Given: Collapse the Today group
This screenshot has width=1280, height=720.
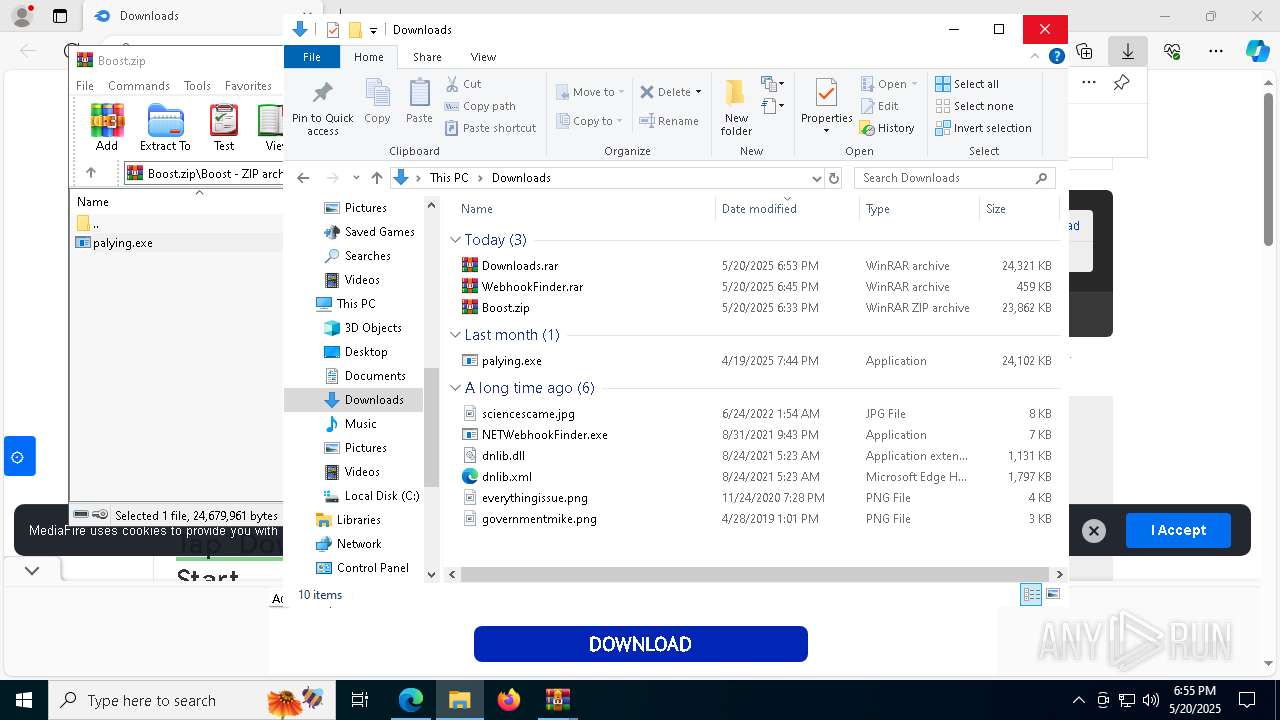Looking at the screenshot, I should pos(455,240).
